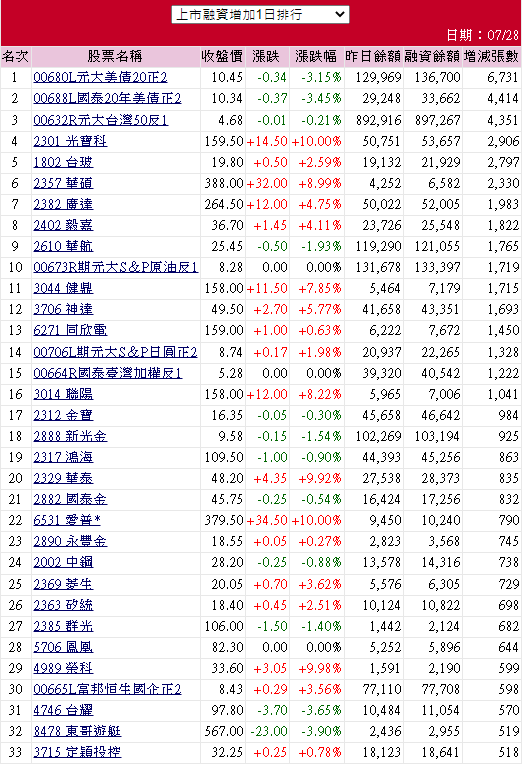This screenshot has width=522, height=764.
Task: Open the 00665L富邦恒生國企正2 link
Action: click(107, 689)
